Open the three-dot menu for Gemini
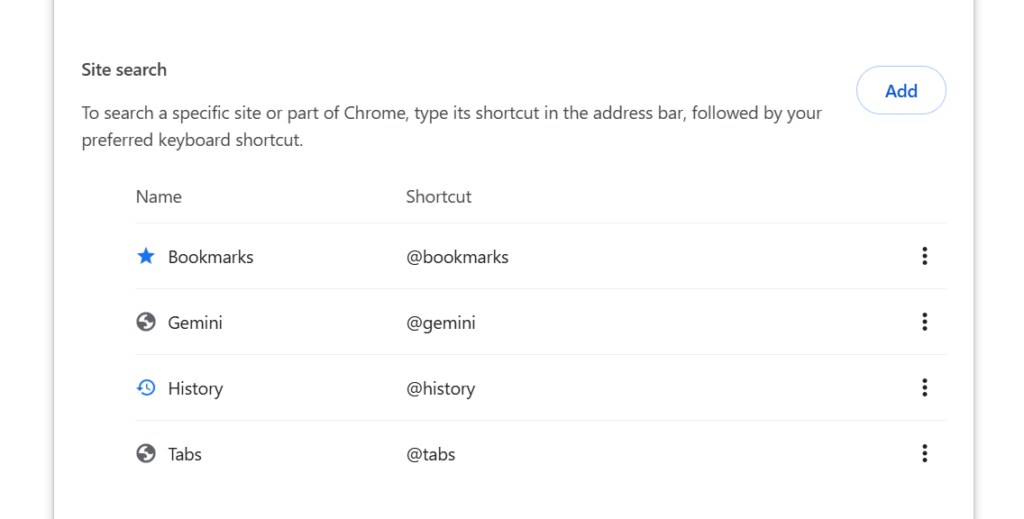 924,322
